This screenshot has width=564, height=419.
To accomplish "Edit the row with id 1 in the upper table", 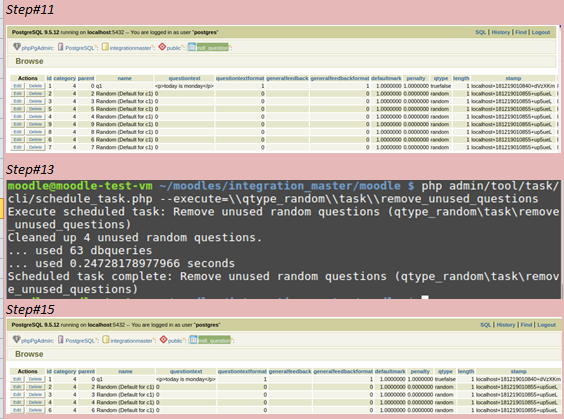I will click(17, 86).
